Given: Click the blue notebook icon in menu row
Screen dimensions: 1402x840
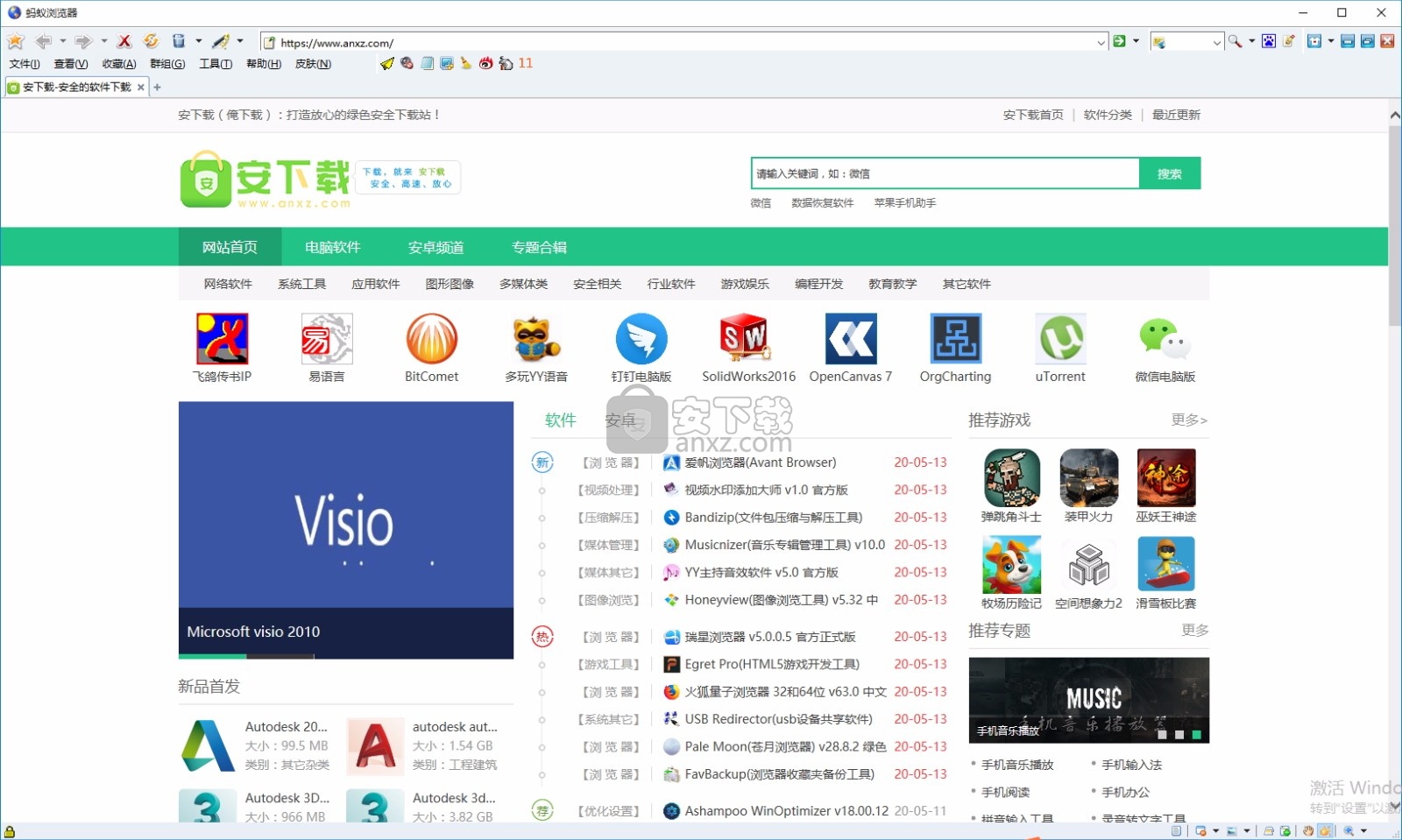Looking at the screenshot, I should coord(428,63).
